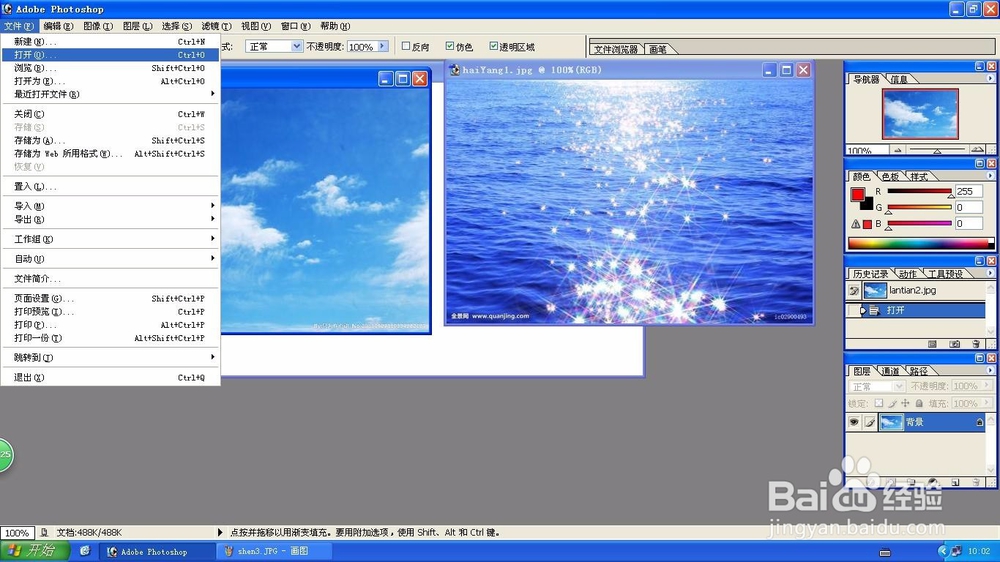Expand the 工作组 submenu
Viewport: 1000px width, 562px height.
pyautogui.click(x=212, y=239)
